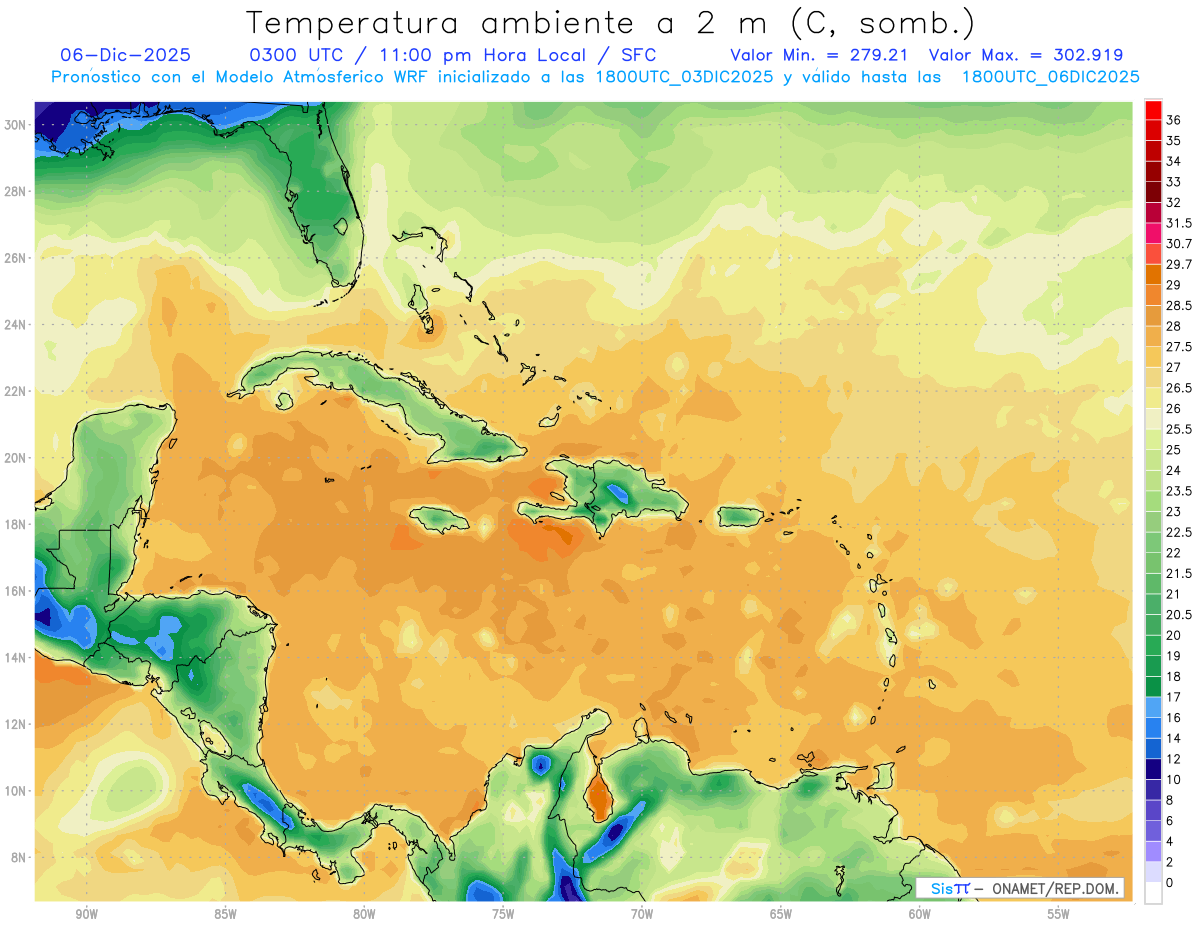
Task: Select the 'Valor Max. = 302.919' text
Action: click(x=1026, y=55)
